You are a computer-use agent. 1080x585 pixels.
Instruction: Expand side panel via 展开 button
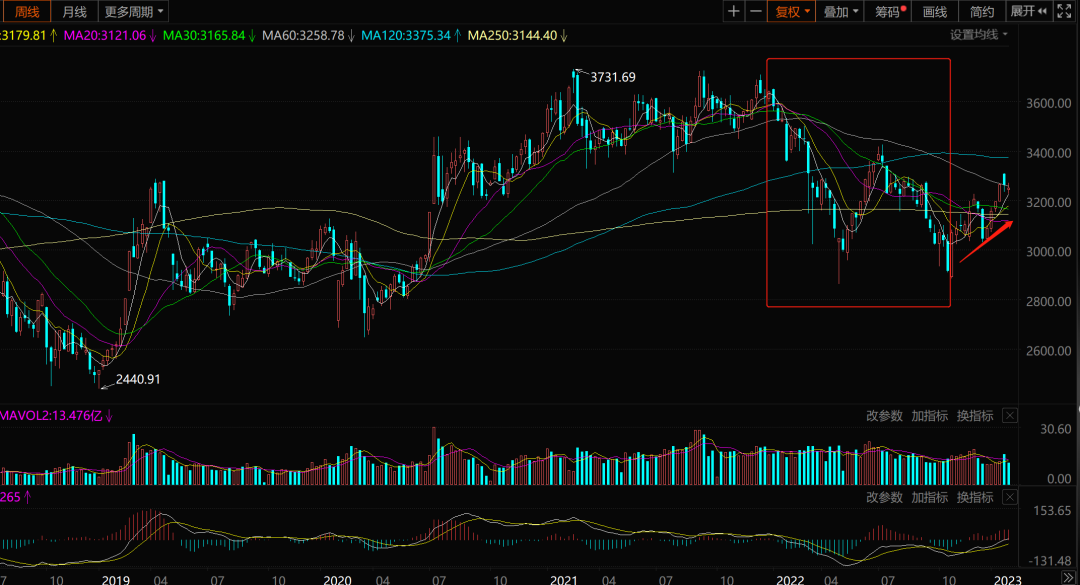pos(1028,11)
